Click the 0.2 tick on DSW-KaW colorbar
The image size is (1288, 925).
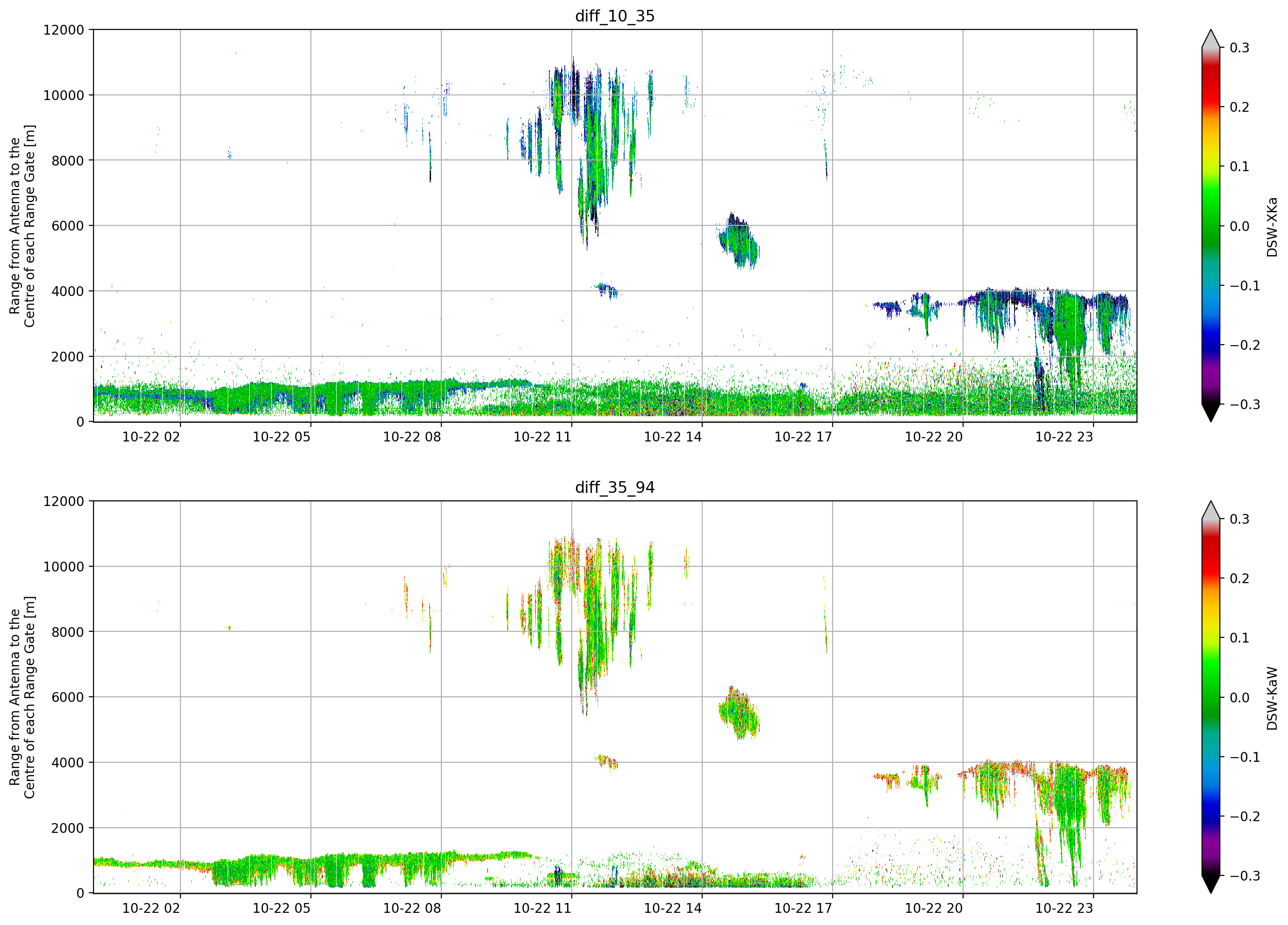click(1239, 578)
